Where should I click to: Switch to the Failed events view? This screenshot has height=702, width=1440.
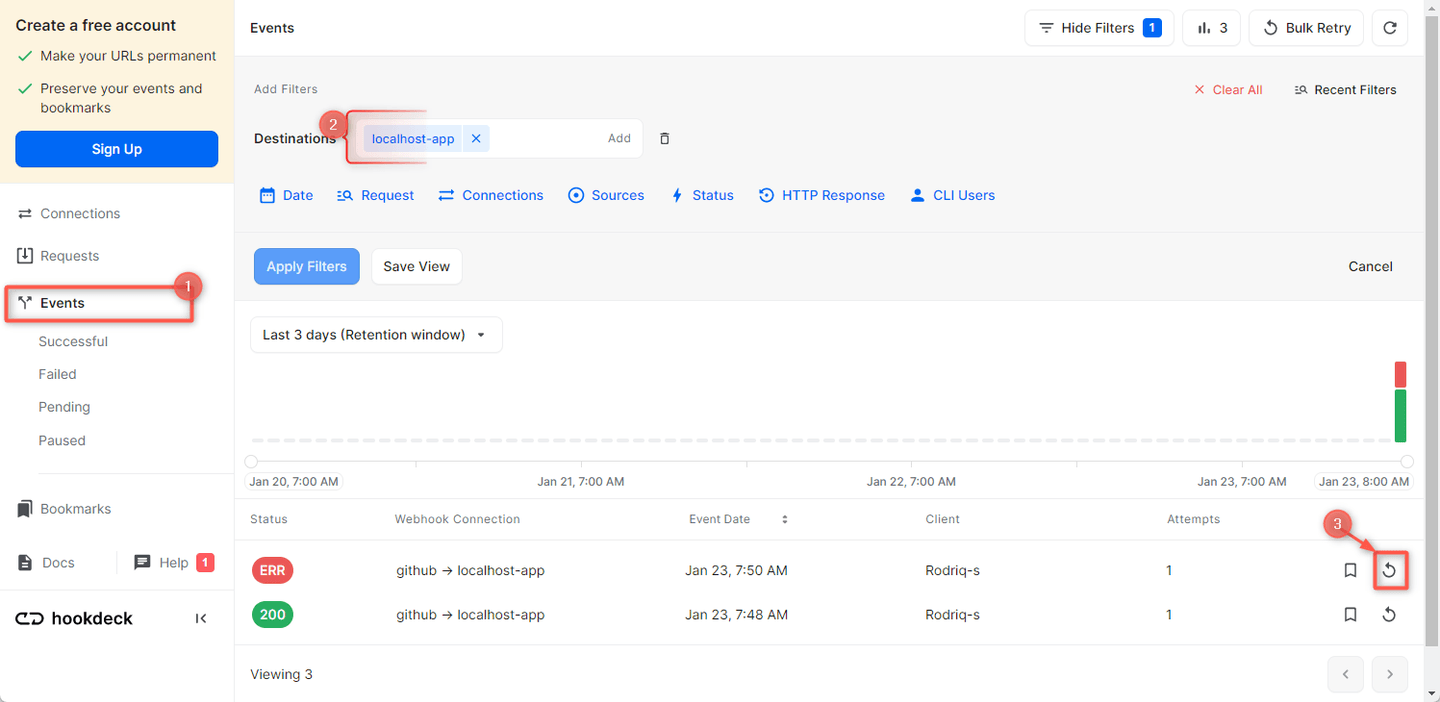tap(57, 373)
